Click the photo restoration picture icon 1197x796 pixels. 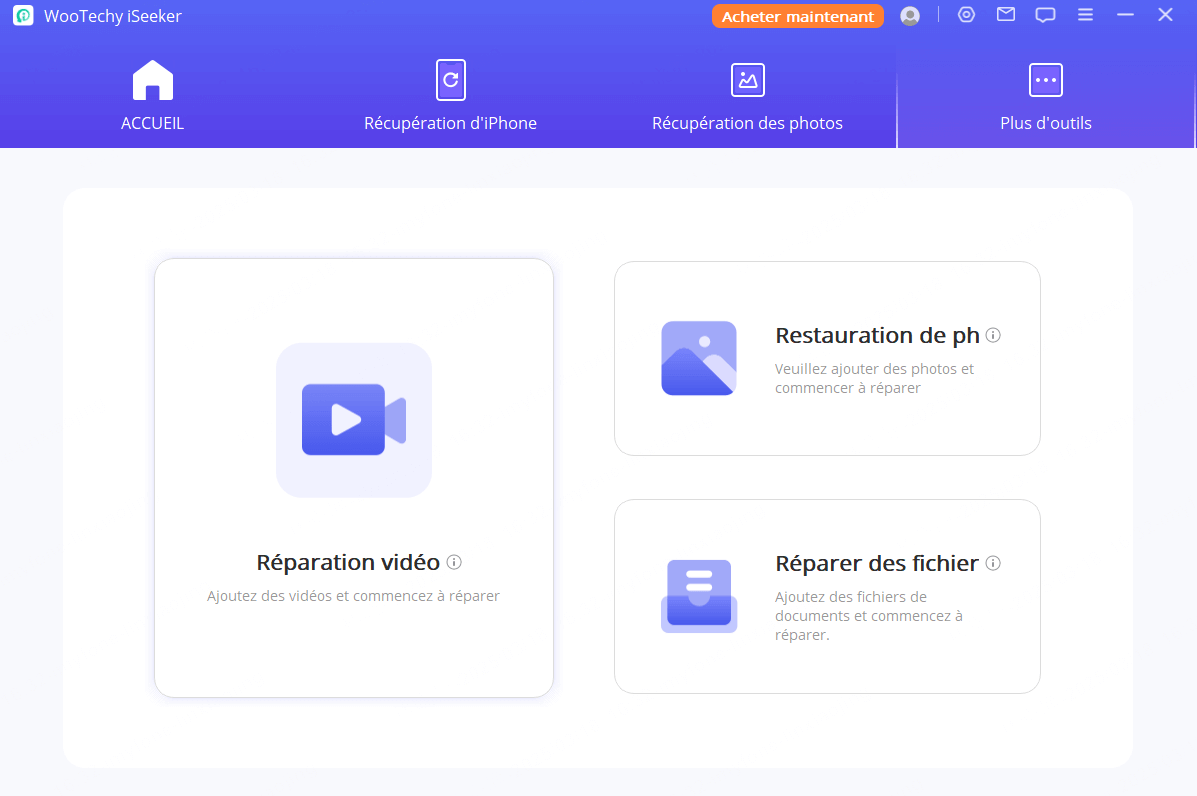click(699, 358)
